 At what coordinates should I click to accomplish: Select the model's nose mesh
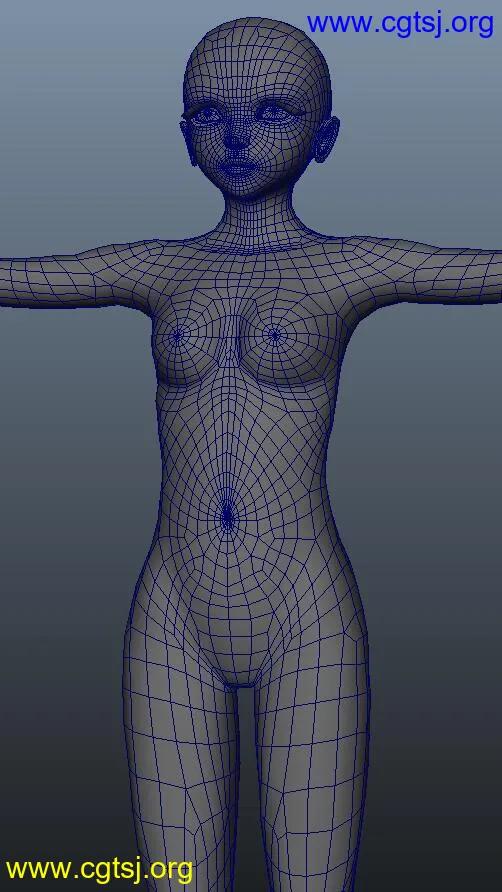click(235, 137)
